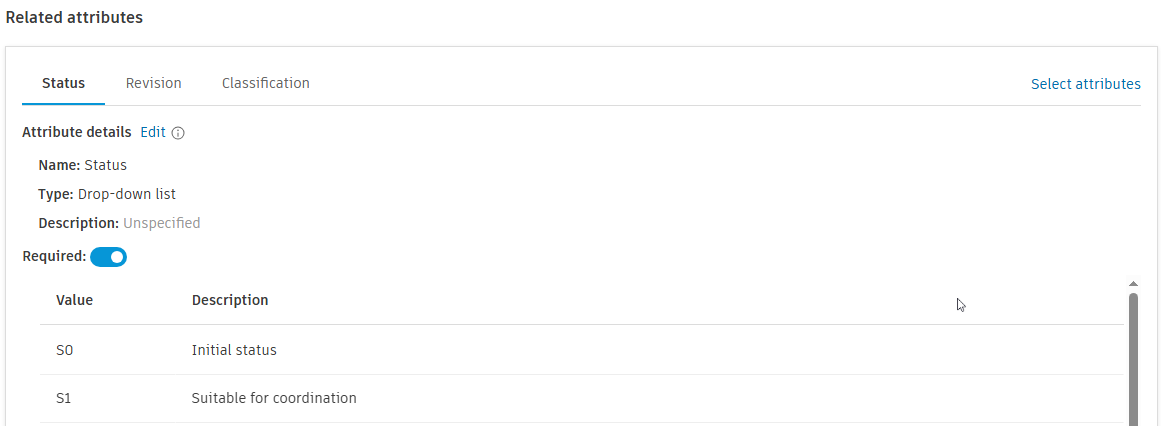Image resolution: width=1161 pixels, height=426 pixels.
Task: Click the Name: Status field text
Action: pyautogui.click(x=83, y=165)
